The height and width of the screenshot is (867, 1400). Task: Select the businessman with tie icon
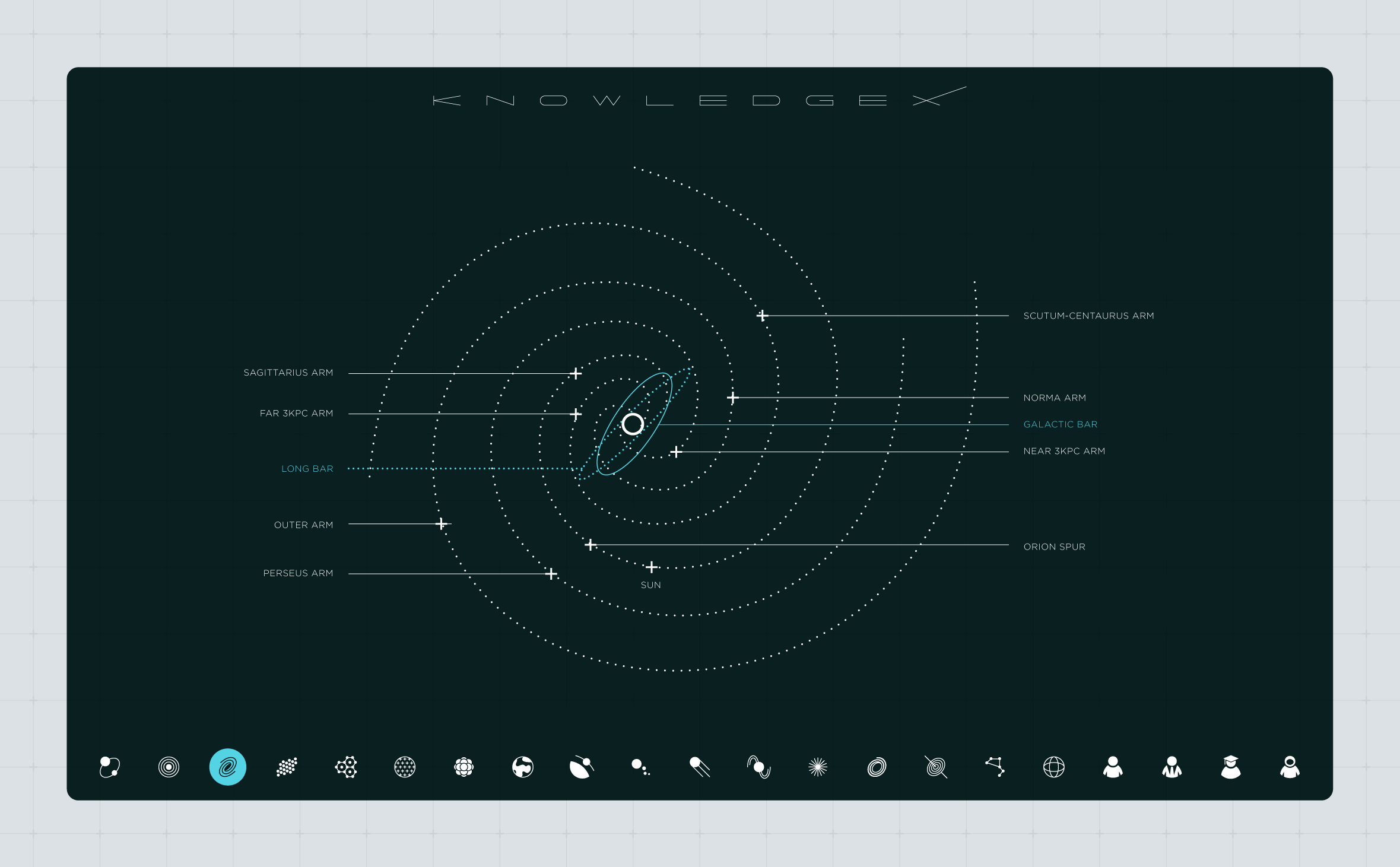click(x=1172, y=767)
